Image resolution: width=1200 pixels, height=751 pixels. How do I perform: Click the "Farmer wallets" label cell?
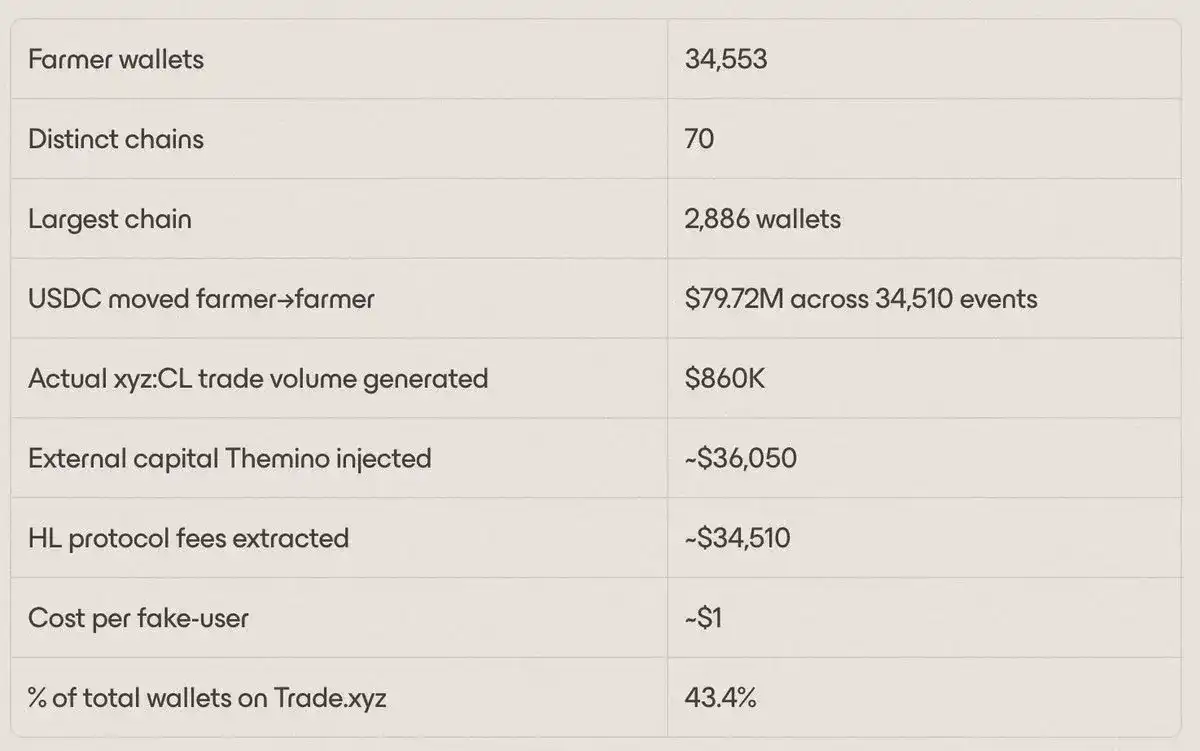click(x=116, y=59)
